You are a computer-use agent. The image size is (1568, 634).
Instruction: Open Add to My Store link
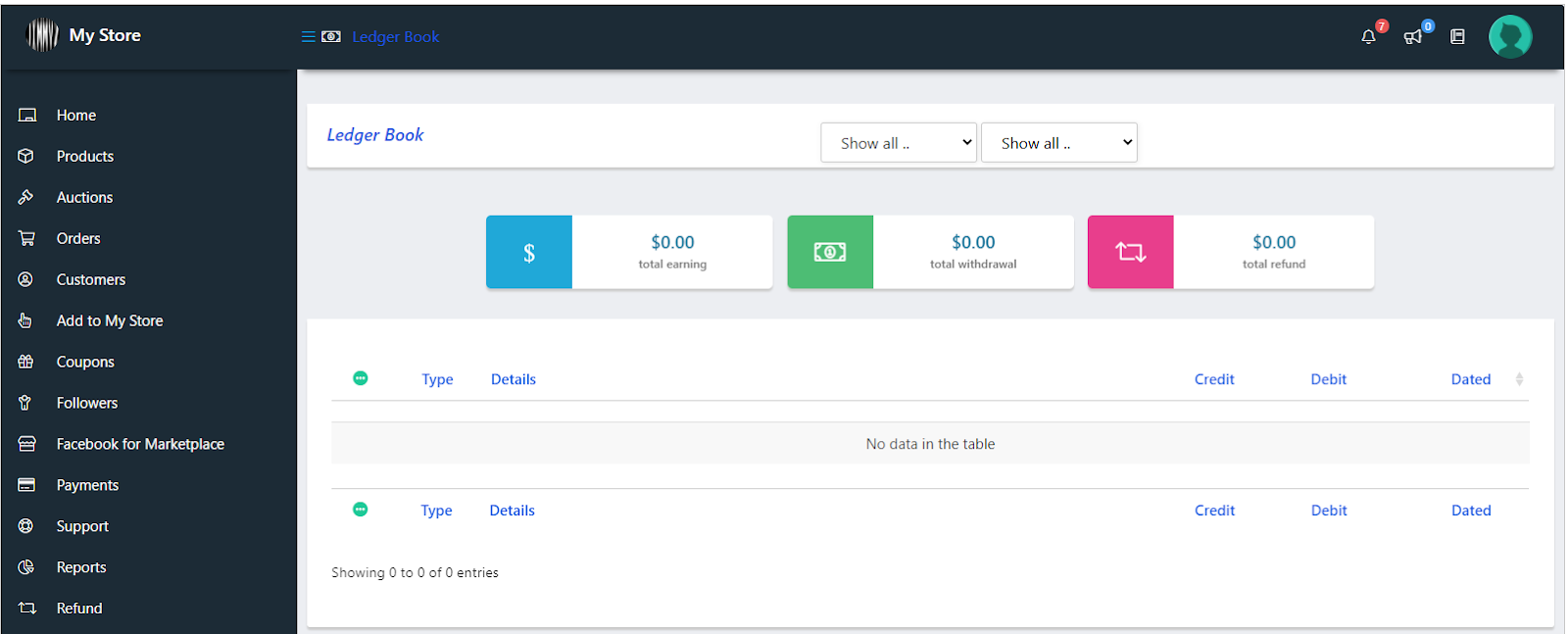tap(110, 321)
